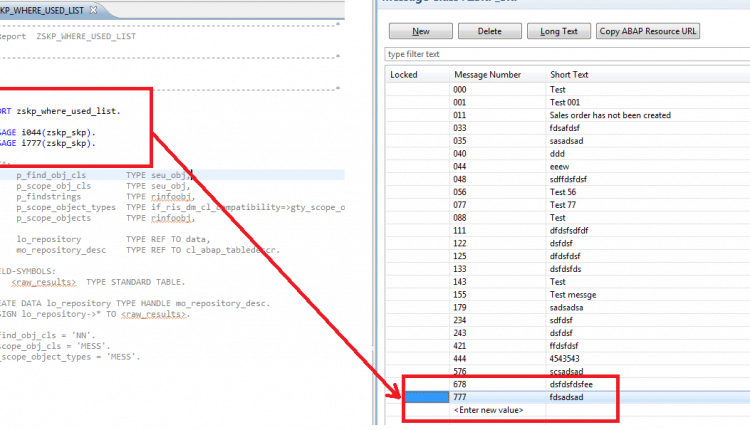Click the 'NN' string literal
Image resolution: width=750 pixels, height=430 pixels.
click(x=83, y=336)
